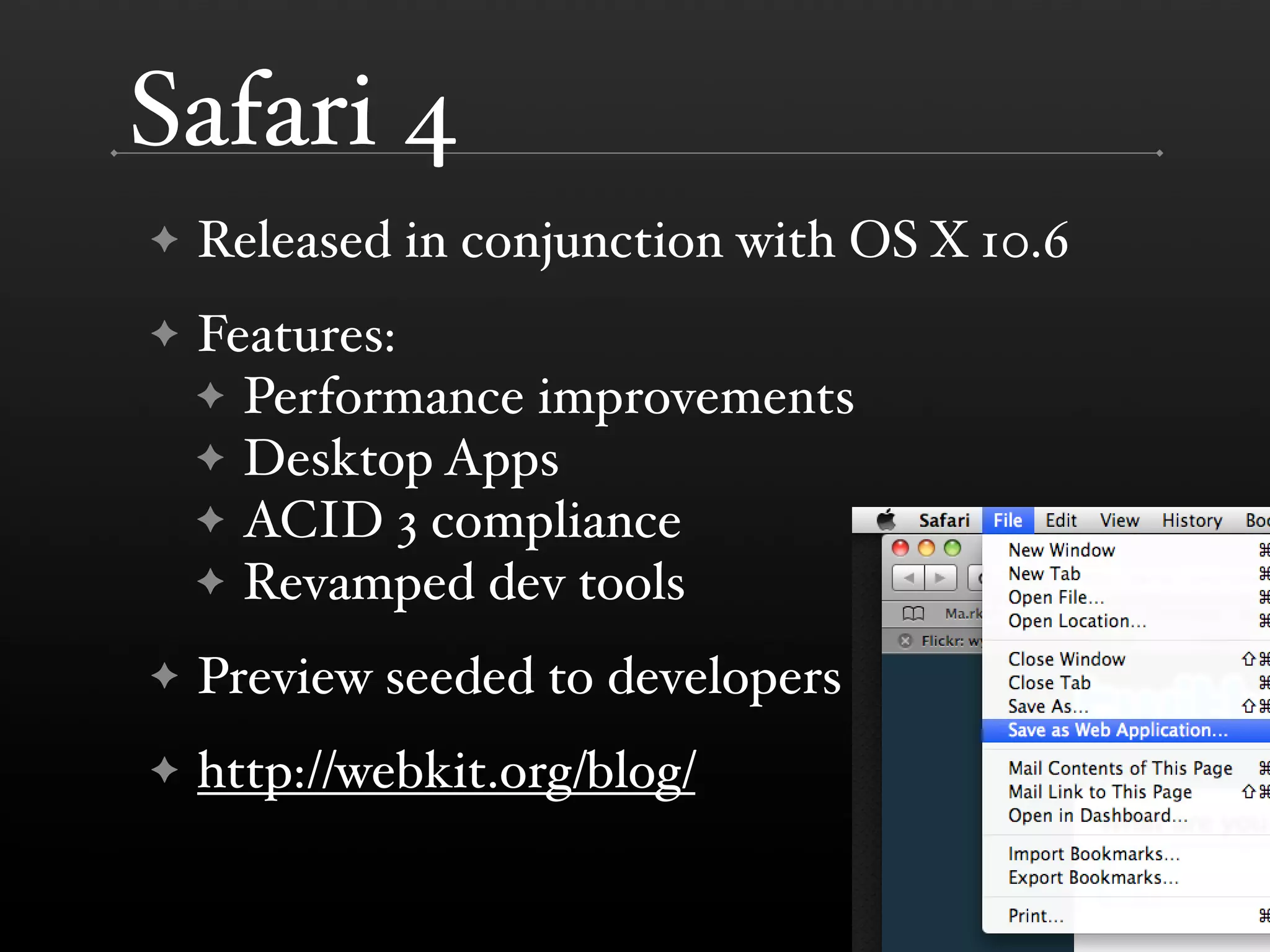
Task: Open the Safari application menu
Action: (944, 521)
